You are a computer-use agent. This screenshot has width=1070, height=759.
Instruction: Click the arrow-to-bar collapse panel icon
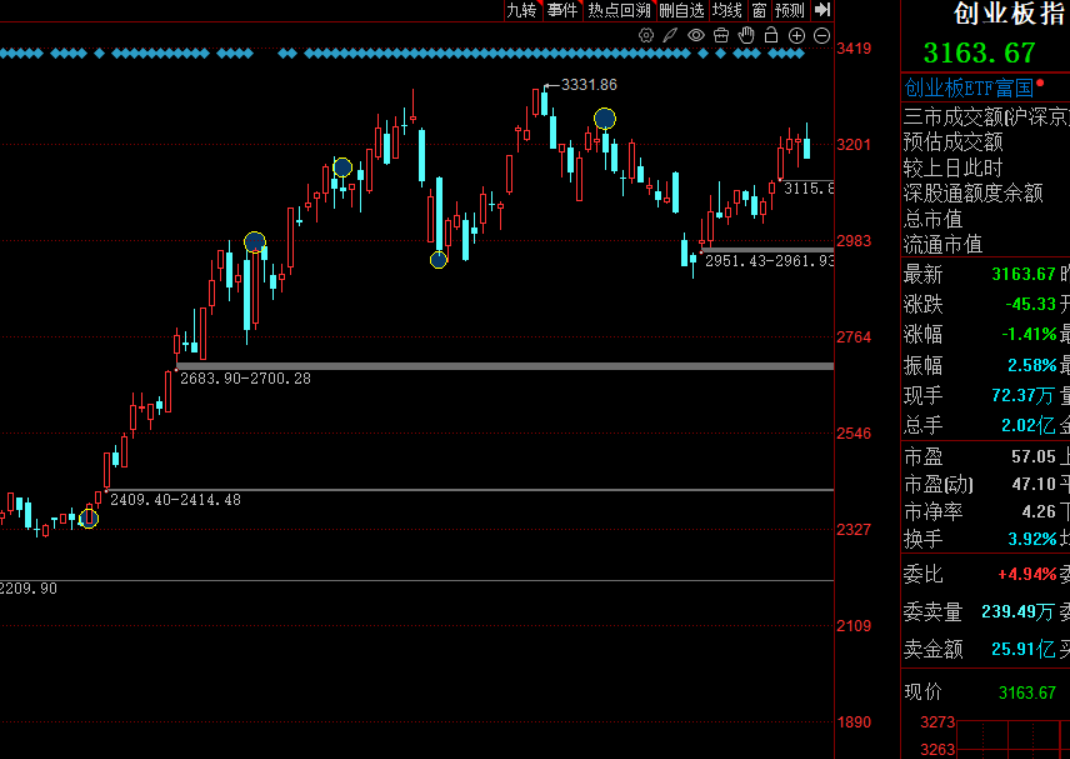pos(822,10)
